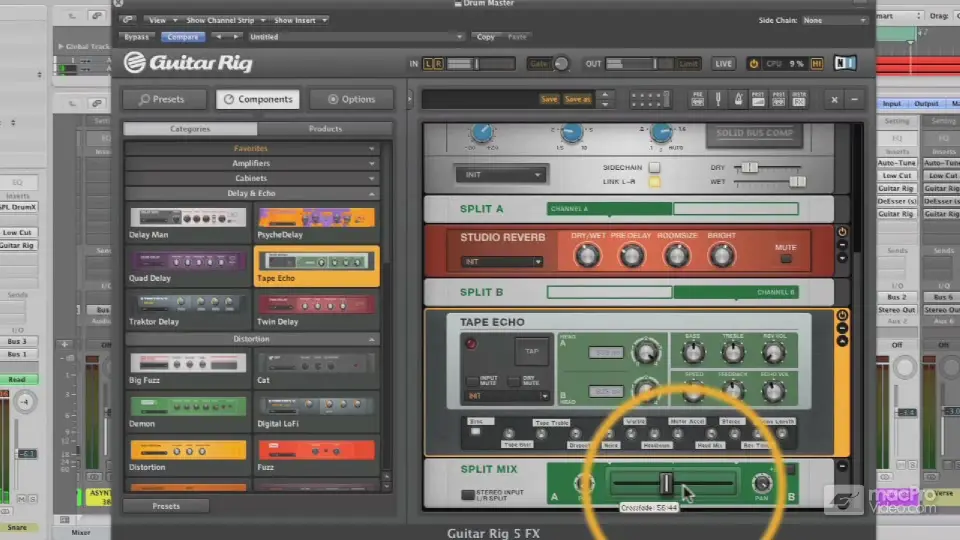Toggle the Studio Reverb MUTE button
960x540 pixels.
pos(786,259)
